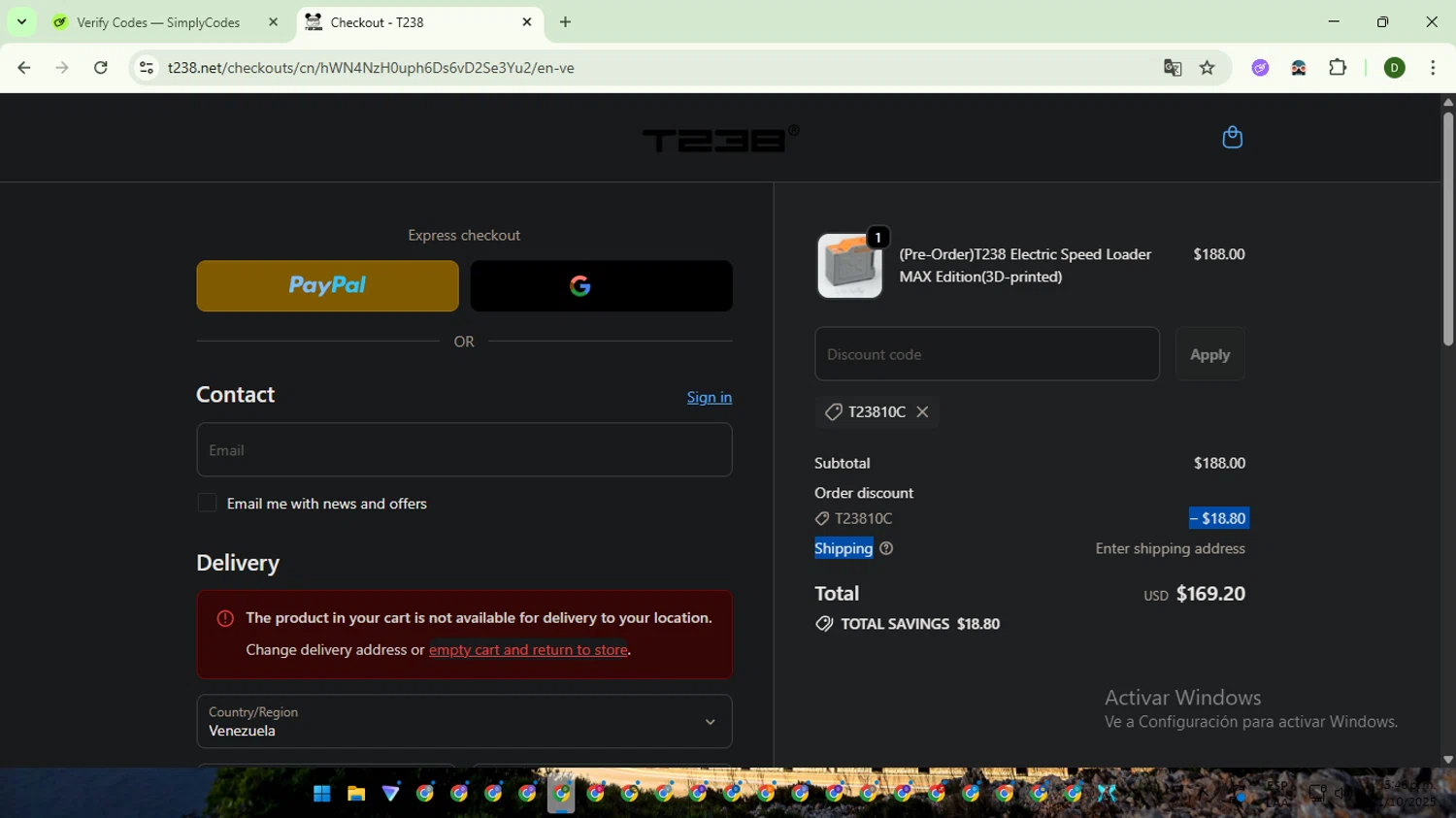The image size is (1456, 818).
Task: Click the Subtotal $188.00 value
Action: pos(1219,463)
